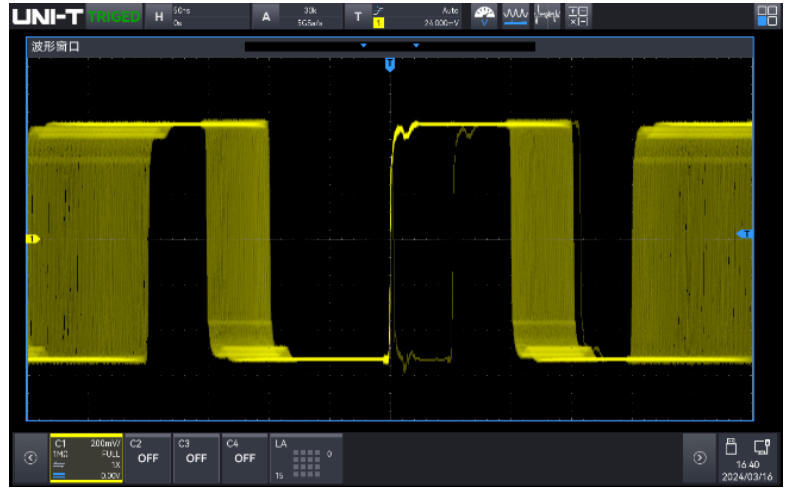Click the USB storage status icon

[x=731, y=447]
